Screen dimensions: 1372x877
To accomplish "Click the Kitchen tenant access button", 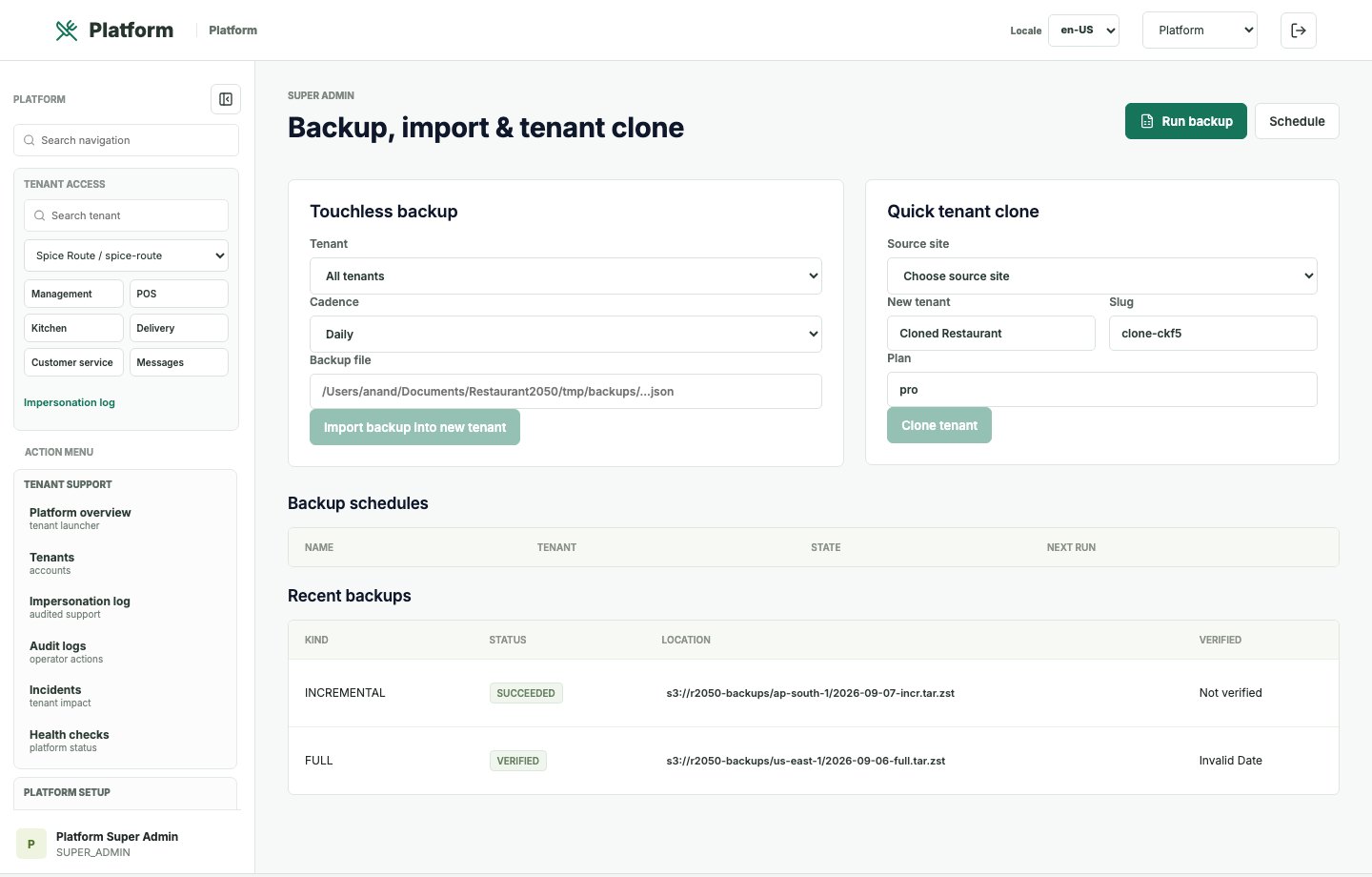I will (x=73, y=328).
